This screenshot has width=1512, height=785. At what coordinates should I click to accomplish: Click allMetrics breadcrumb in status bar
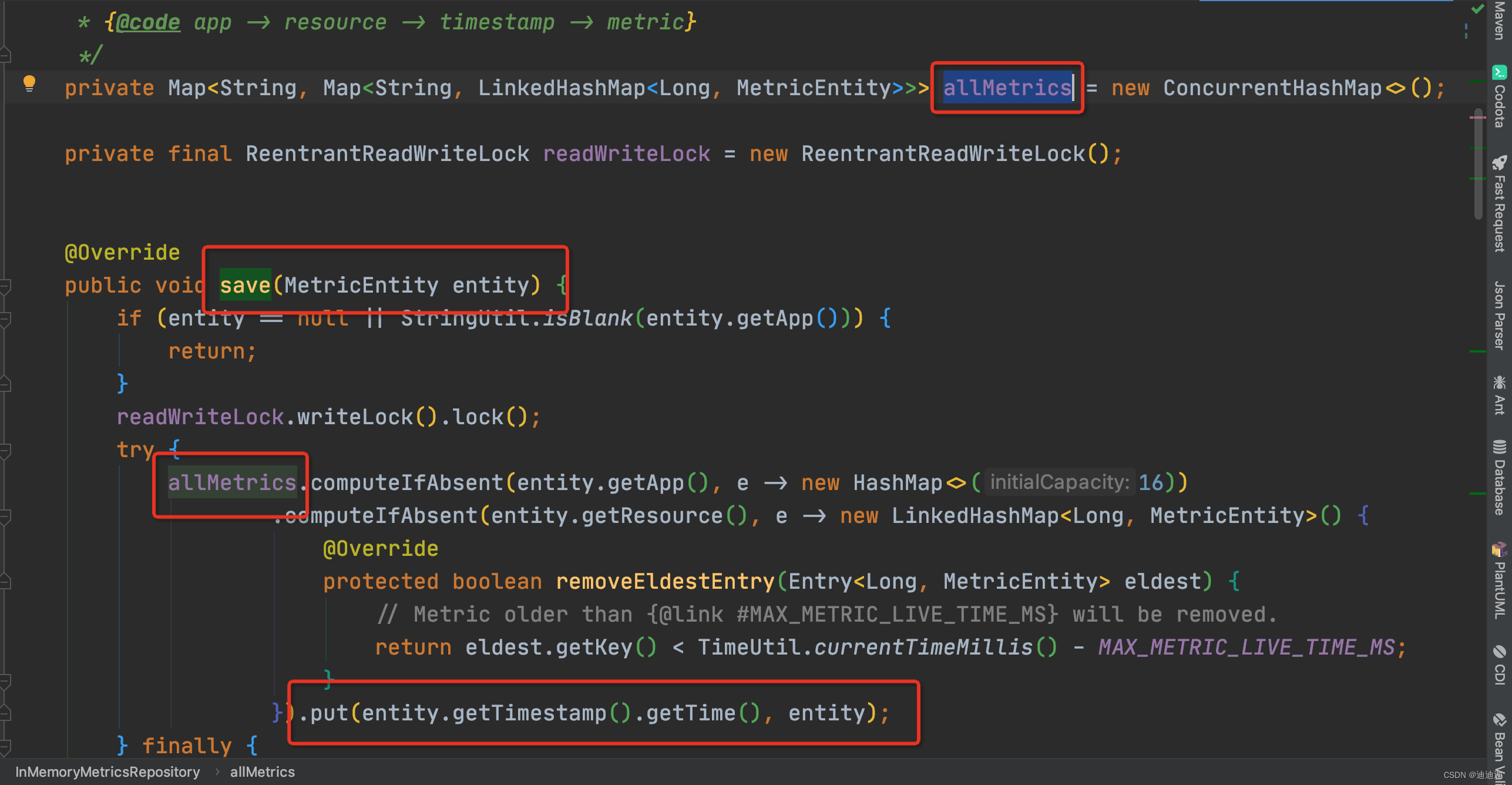click(x=263, y=771)
